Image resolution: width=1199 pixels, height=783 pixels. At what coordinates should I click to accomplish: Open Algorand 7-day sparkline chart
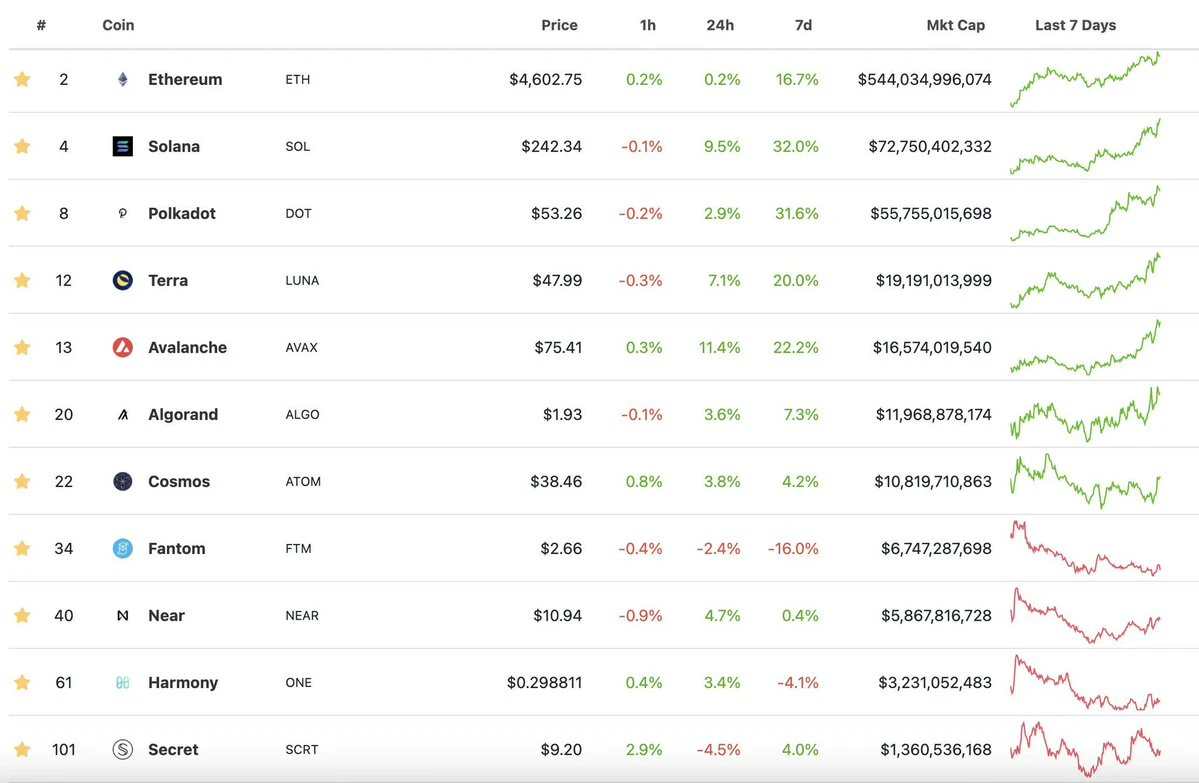1085,414
